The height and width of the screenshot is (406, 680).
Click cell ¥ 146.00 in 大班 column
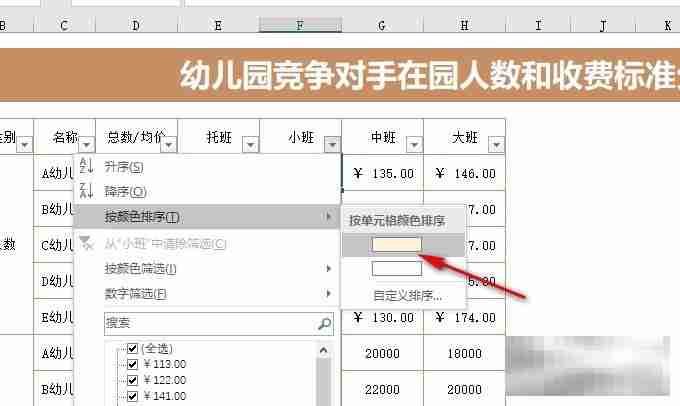[464, 174]
